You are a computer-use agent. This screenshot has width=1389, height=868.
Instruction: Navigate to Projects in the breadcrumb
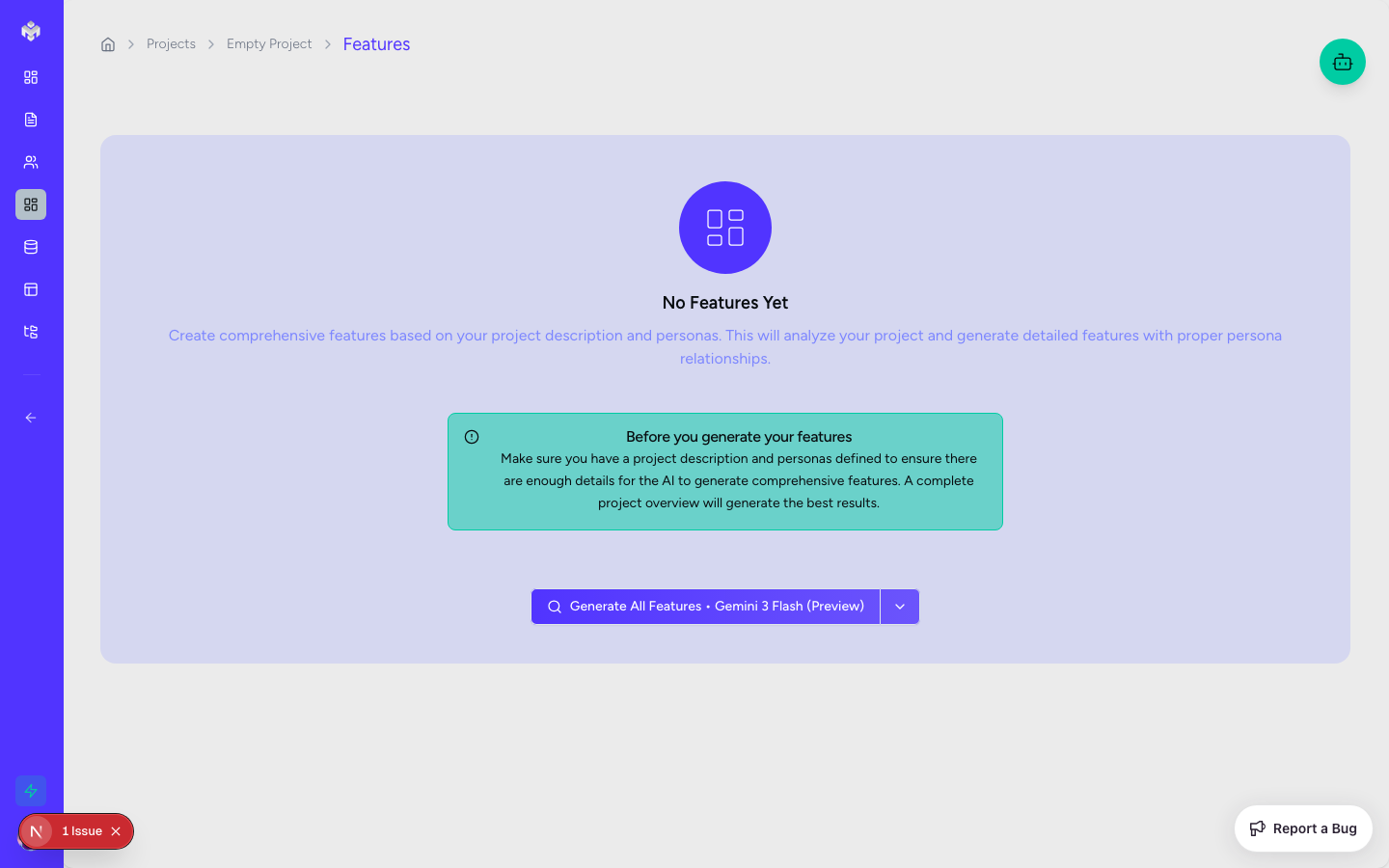click(x=171, y=44)
